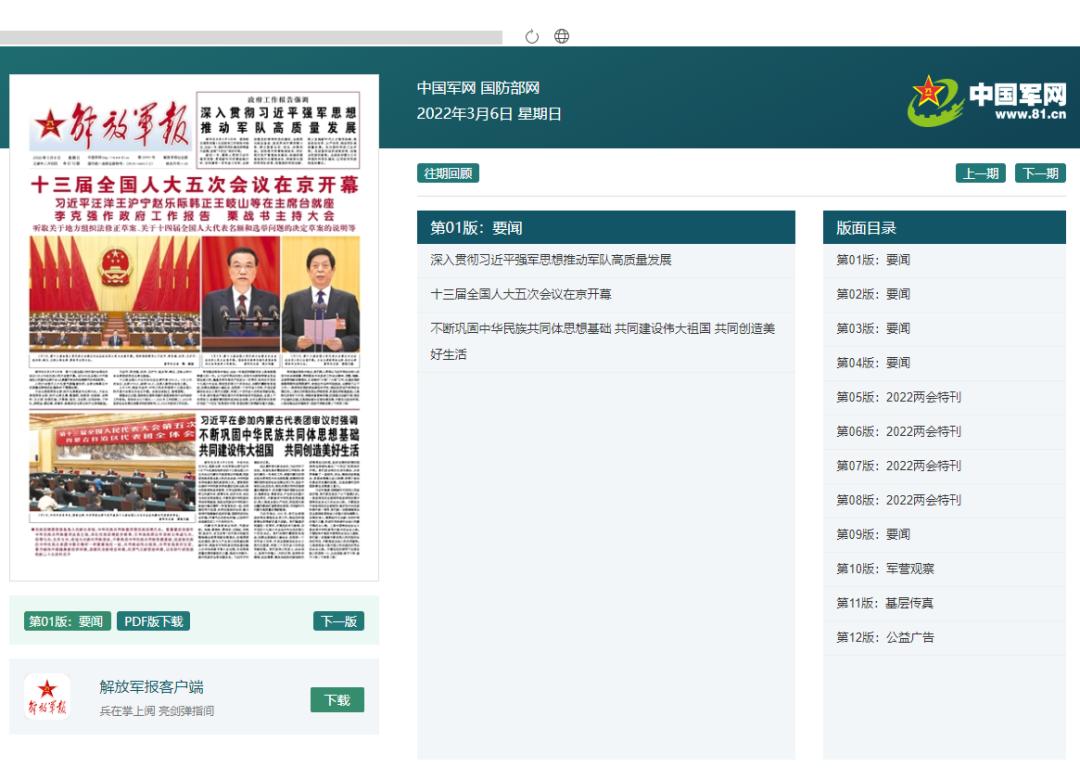Open 第11版：基层传真 from the directory
1080x780 pixels.
[x=885, y=603]
